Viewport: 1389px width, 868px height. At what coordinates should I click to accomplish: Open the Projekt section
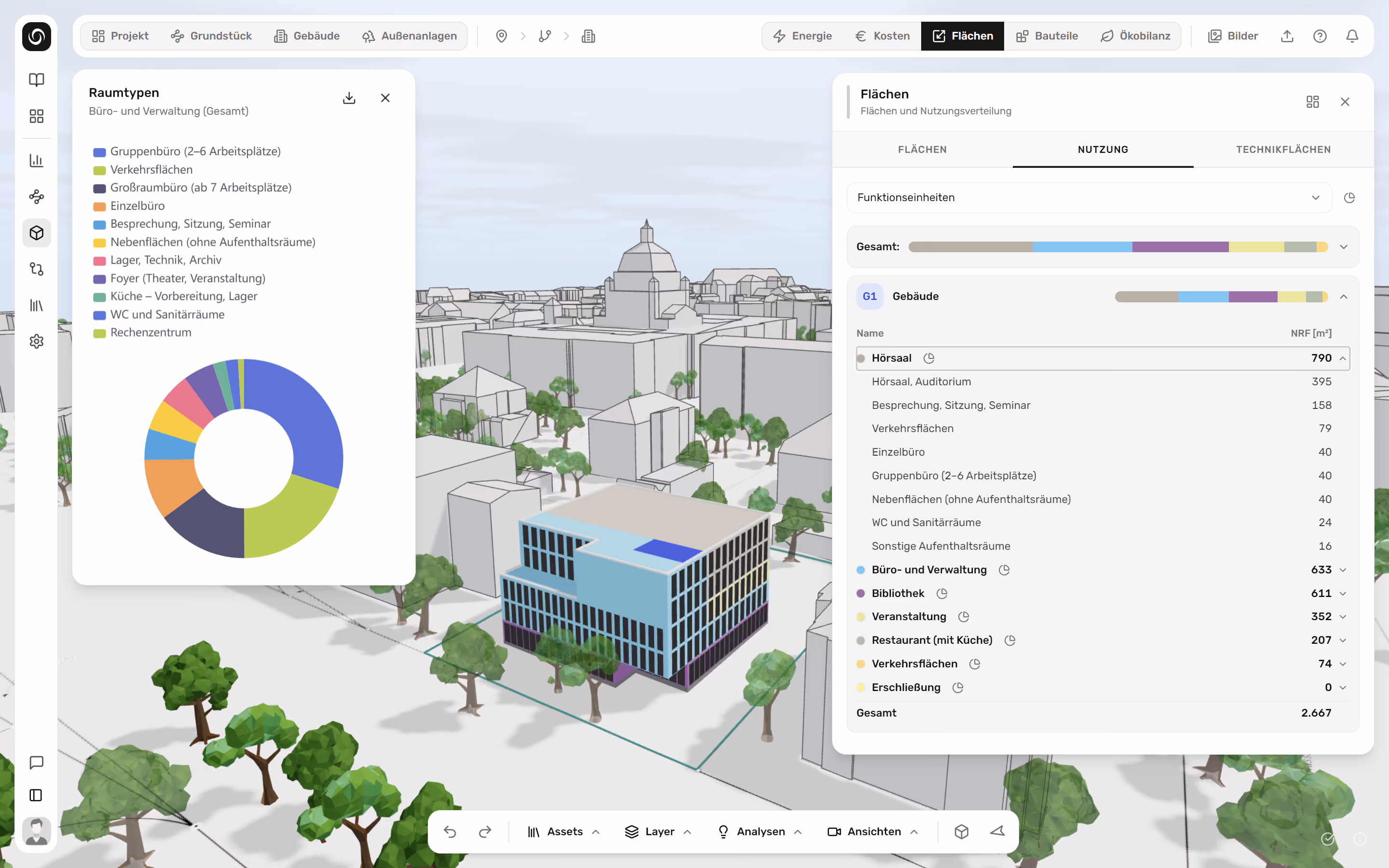tap(121, 36)
